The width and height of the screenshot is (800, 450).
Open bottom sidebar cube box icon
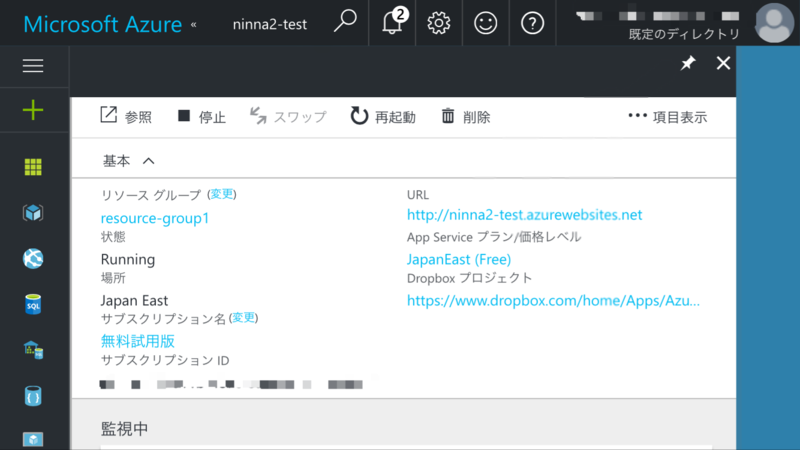pos(33,440)
